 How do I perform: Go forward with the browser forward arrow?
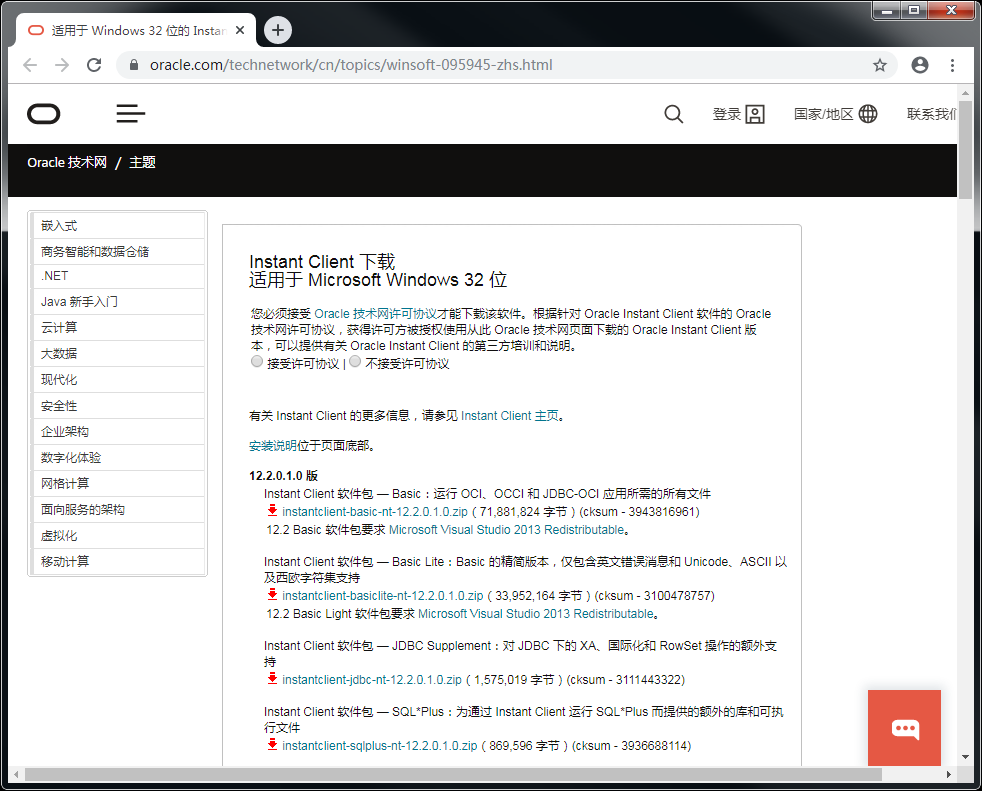(62, 65)
